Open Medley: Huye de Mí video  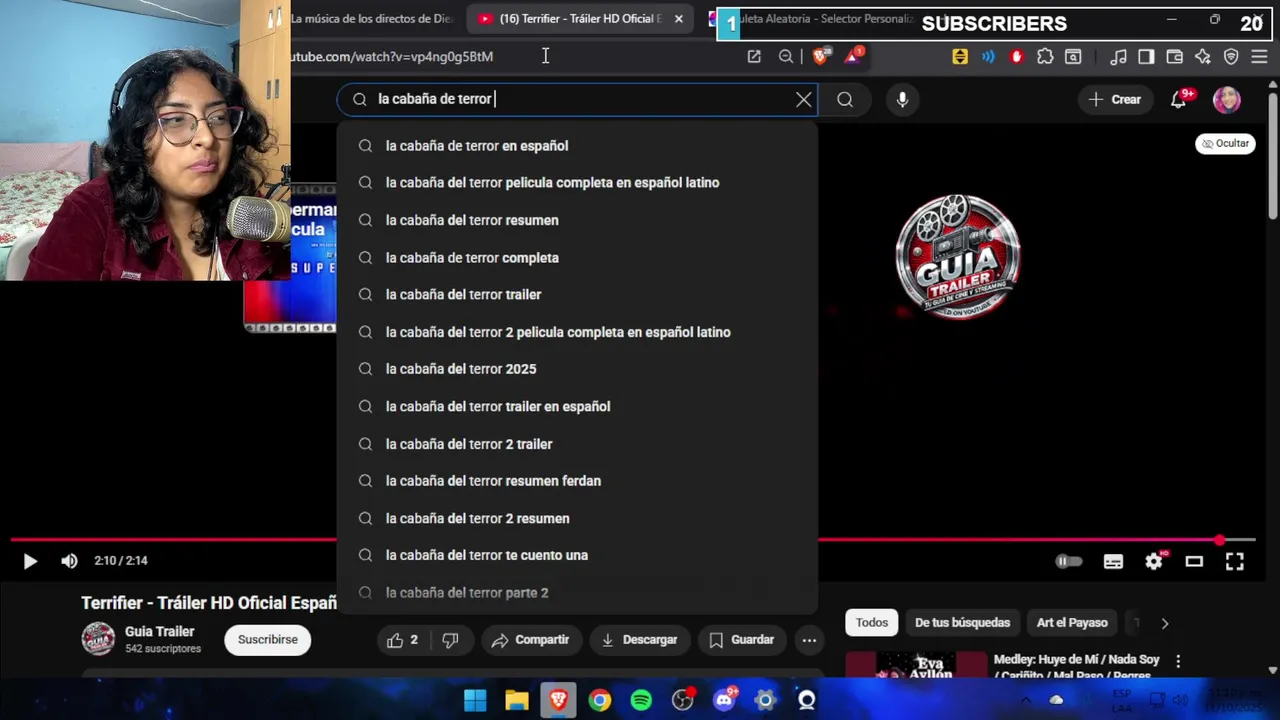[x=1076, y=667]
